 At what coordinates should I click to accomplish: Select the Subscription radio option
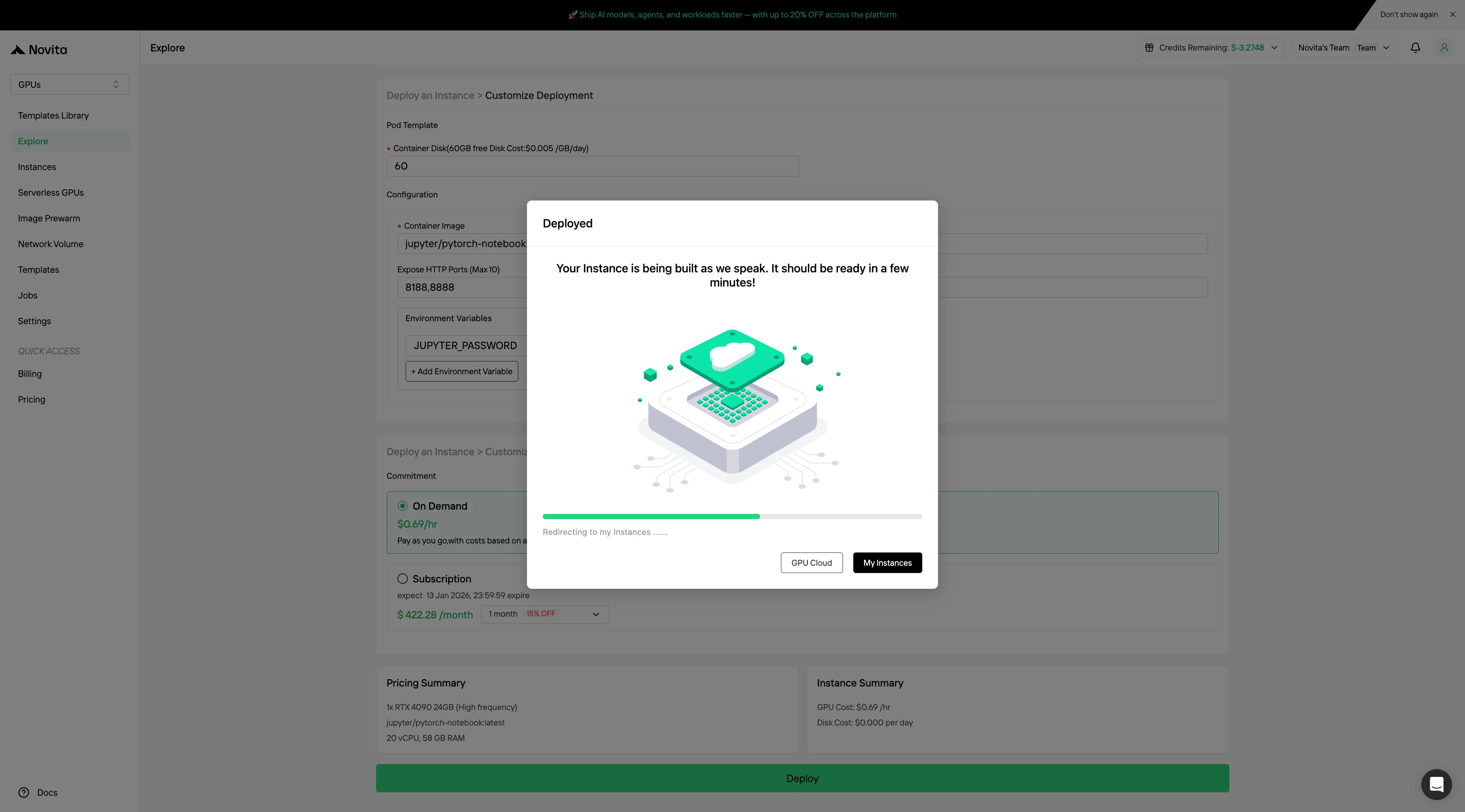coord(403,578)
